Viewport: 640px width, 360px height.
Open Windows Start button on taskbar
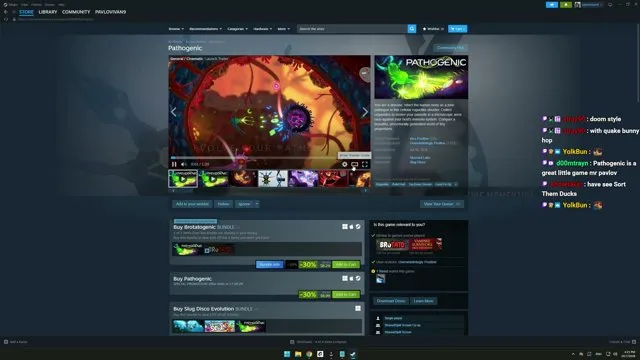pos(287,354)
